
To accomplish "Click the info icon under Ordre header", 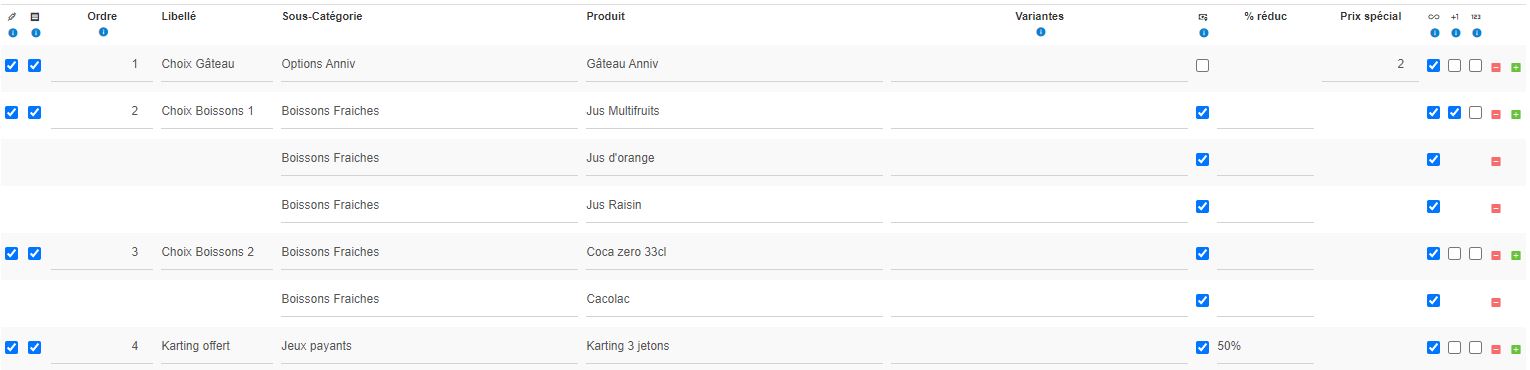I will click(103, 33).
